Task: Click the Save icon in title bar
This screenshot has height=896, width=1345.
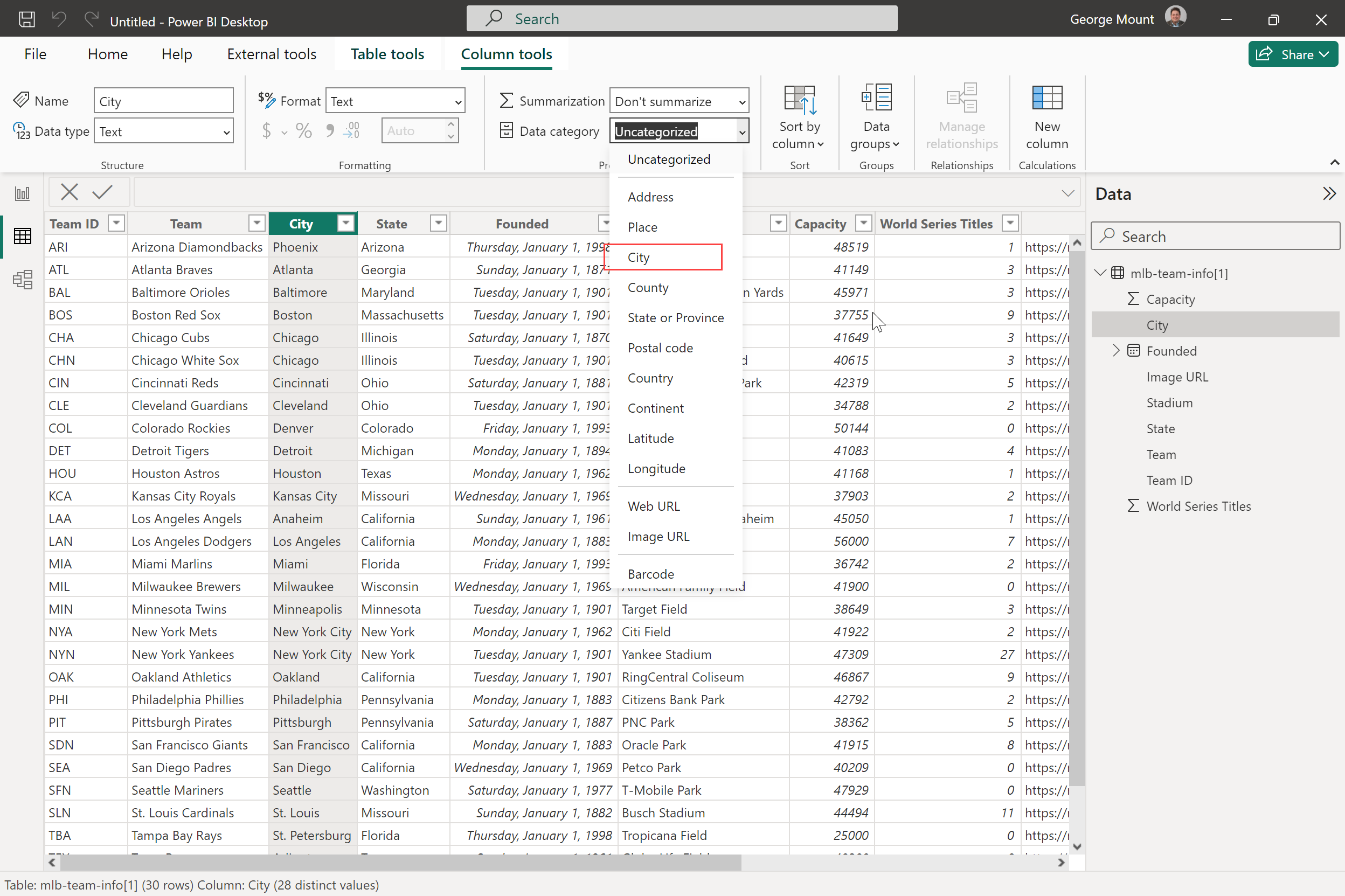Action: tap(26, 19)
